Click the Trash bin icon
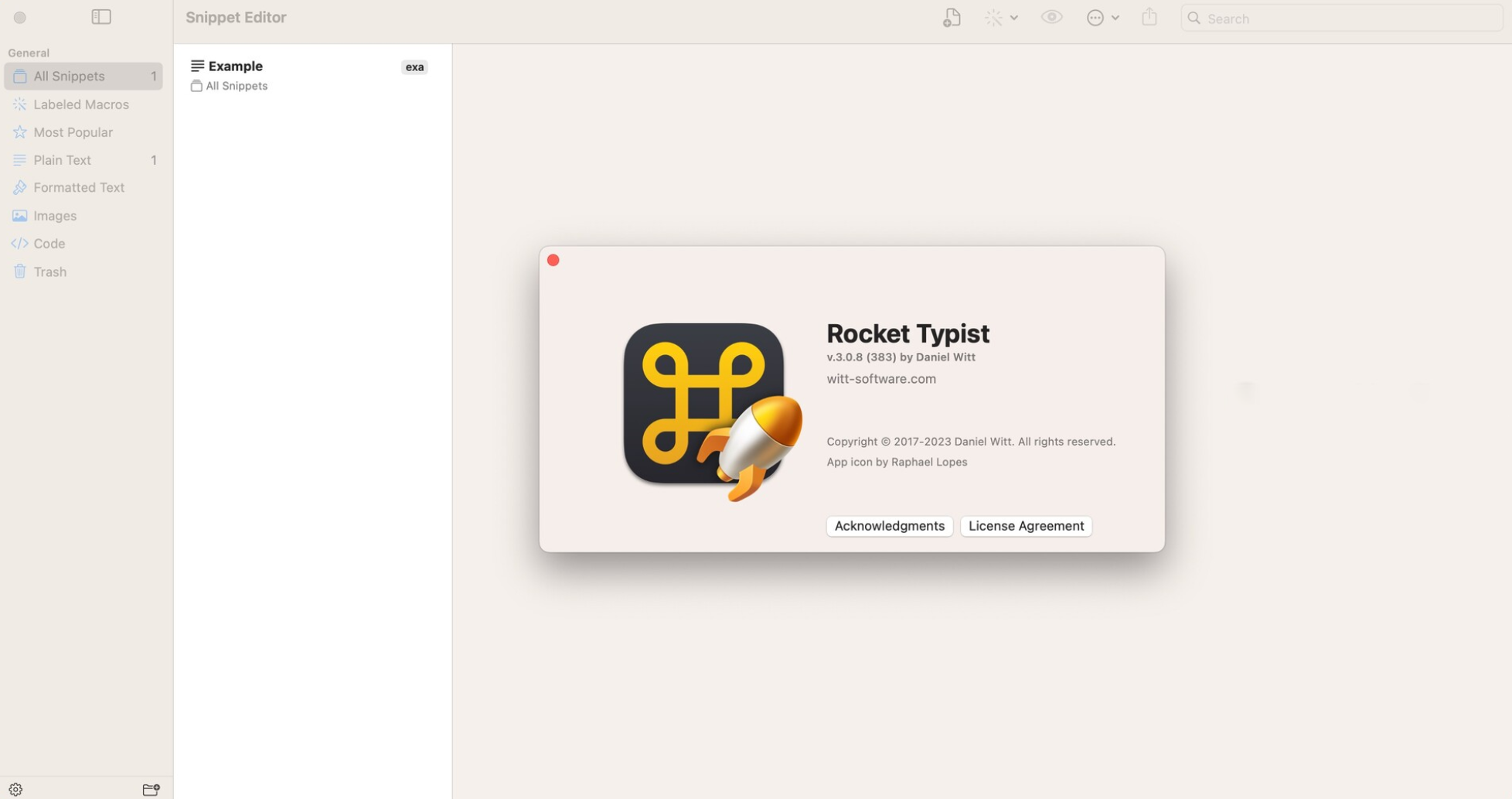The height and width of the screenshot is (799, 1512). pos(20,271)
